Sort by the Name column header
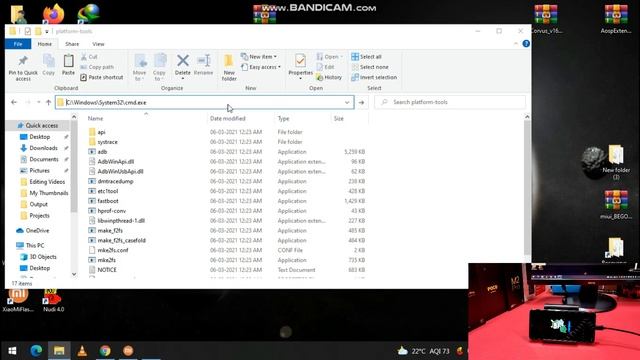Image resolution: width=640 pixels, height=360 pixels. click(96, 118)
